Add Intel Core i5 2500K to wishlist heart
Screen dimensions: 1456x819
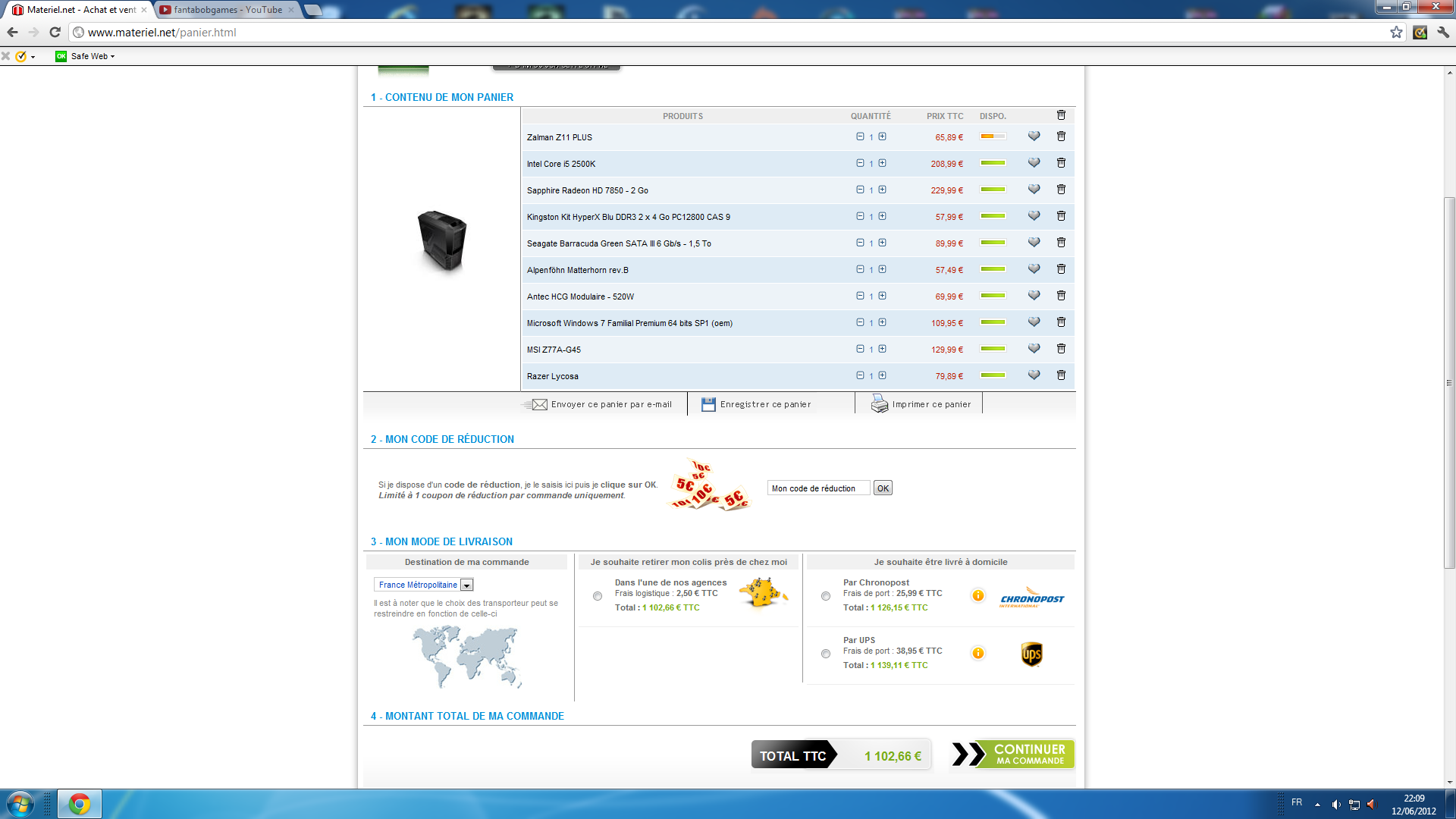pyautogui.click(x=1034, y=163)
